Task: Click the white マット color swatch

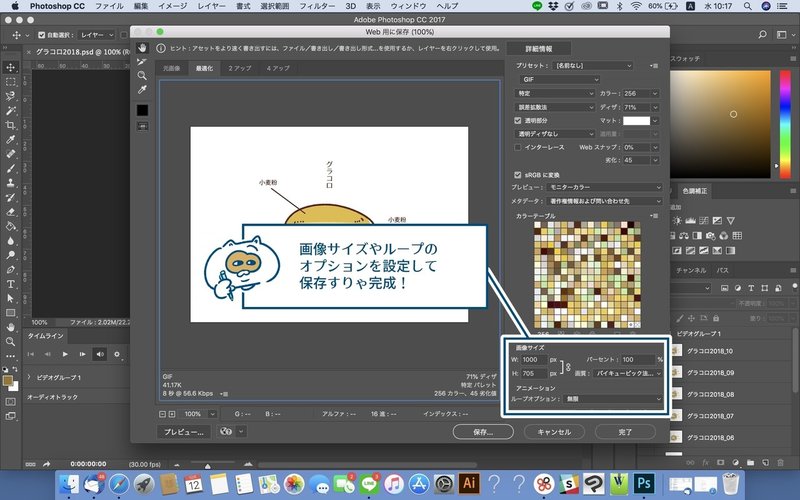Action: pyautogui.click(x=636, y=121)
